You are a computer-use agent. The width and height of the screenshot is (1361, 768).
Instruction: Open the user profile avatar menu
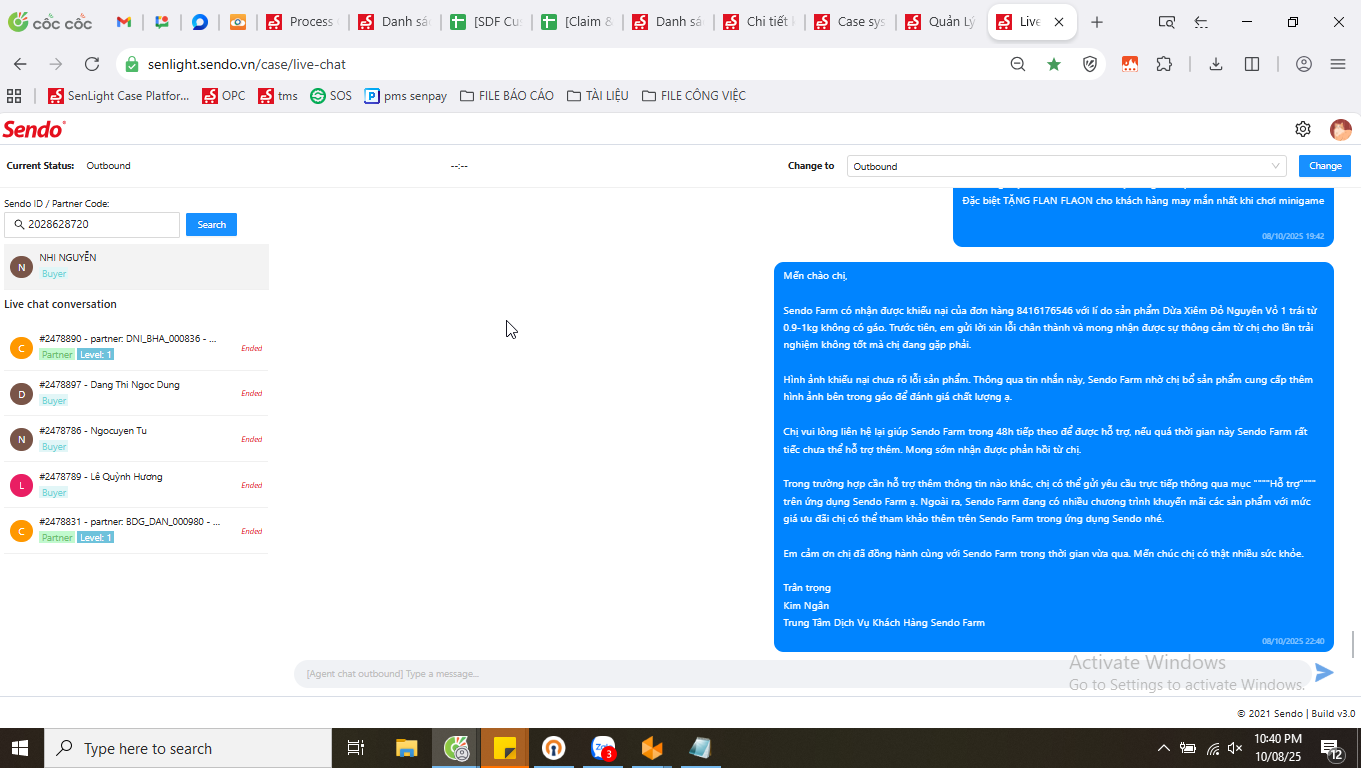1340,129
